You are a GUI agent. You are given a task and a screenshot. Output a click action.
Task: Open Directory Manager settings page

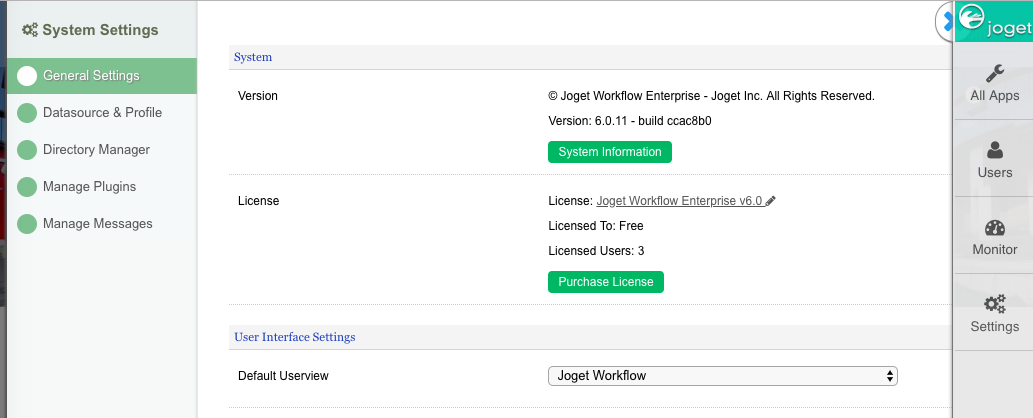click(x=96, y=150)
